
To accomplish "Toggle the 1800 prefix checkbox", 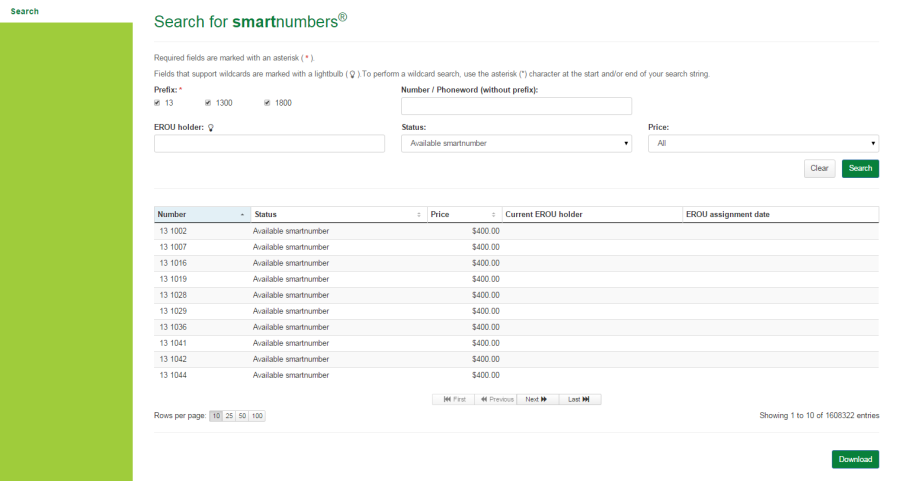I will [x=267, y=103].
